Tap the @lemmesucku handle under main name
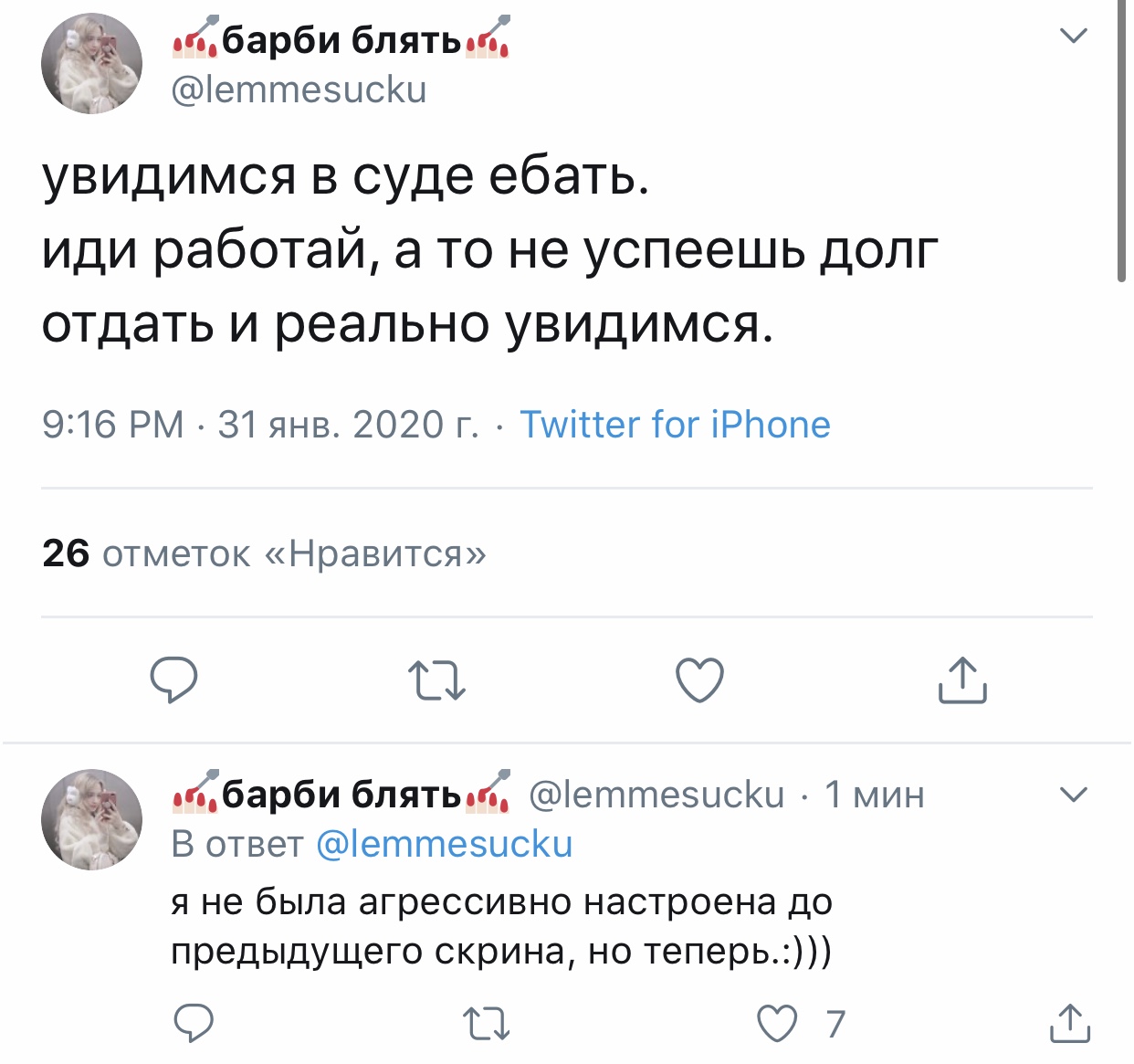This screenshot has height=1064, width=1134. point(299,90)
